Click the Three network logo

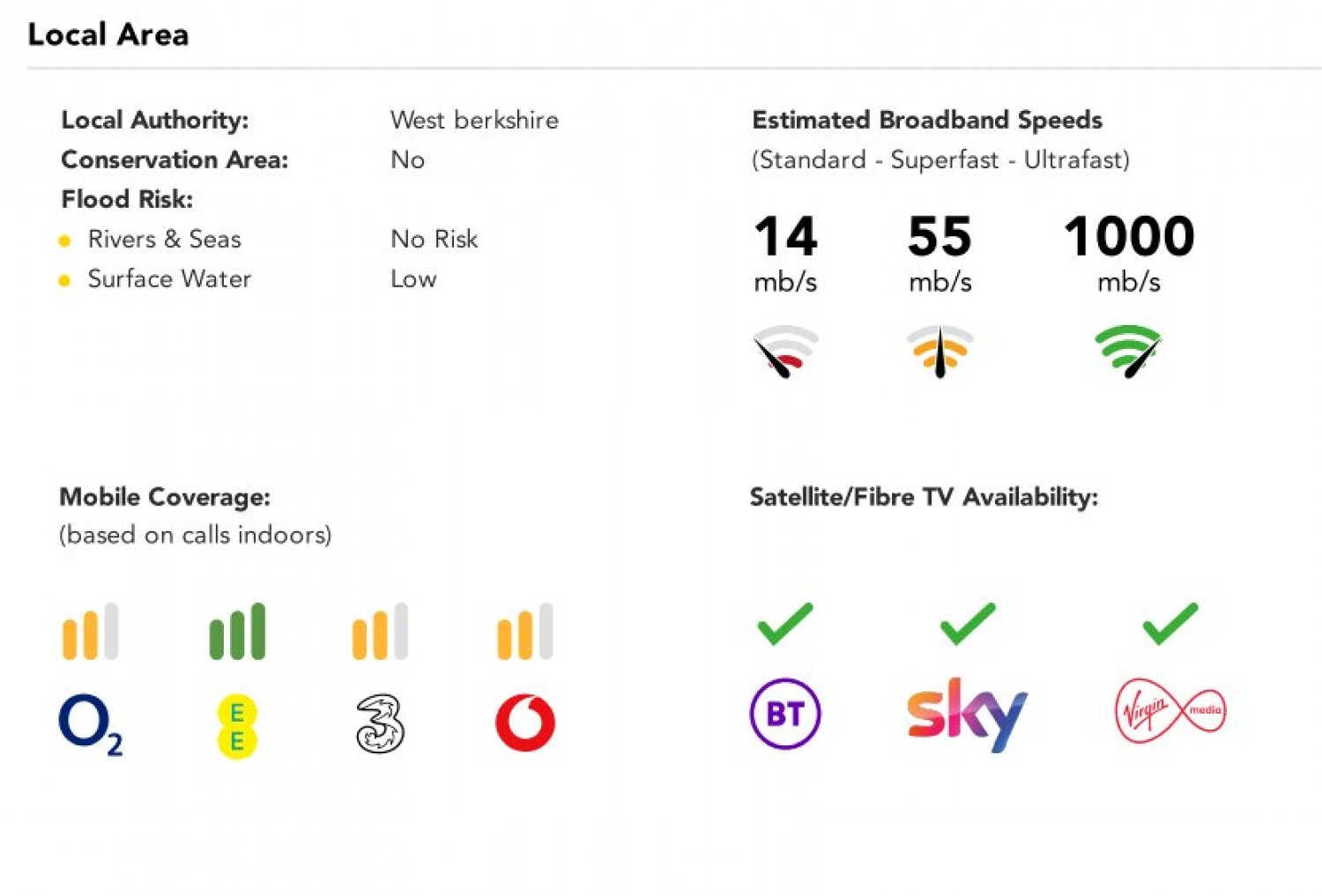380,724
